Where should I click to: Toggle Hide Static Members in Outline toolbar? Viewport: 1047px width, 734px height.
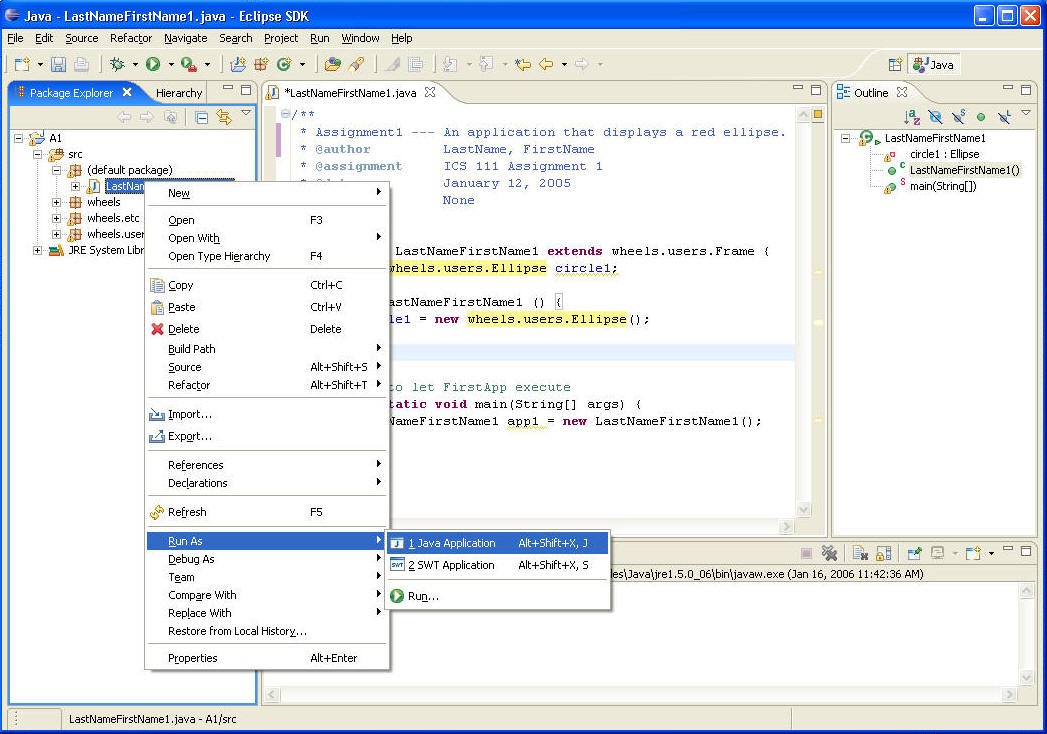click(x=959, y=117)
